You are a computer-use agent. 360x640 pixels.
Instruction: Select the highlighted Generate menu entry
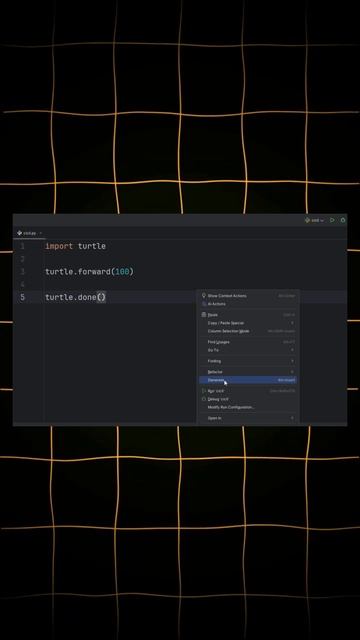pos(249,380)
